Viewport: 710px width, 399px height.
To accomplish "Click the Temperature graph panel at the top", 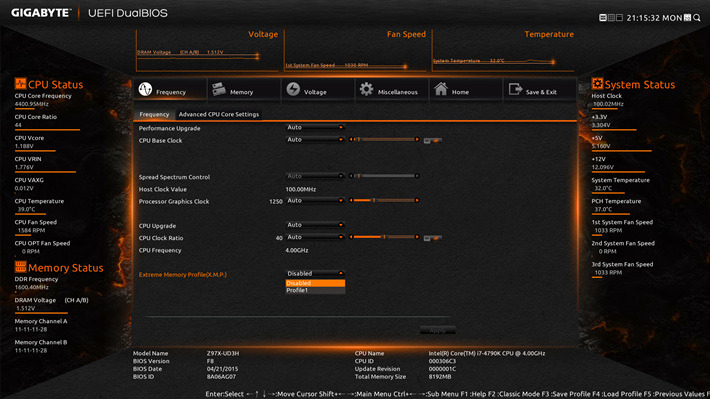I will pos(503,51).
